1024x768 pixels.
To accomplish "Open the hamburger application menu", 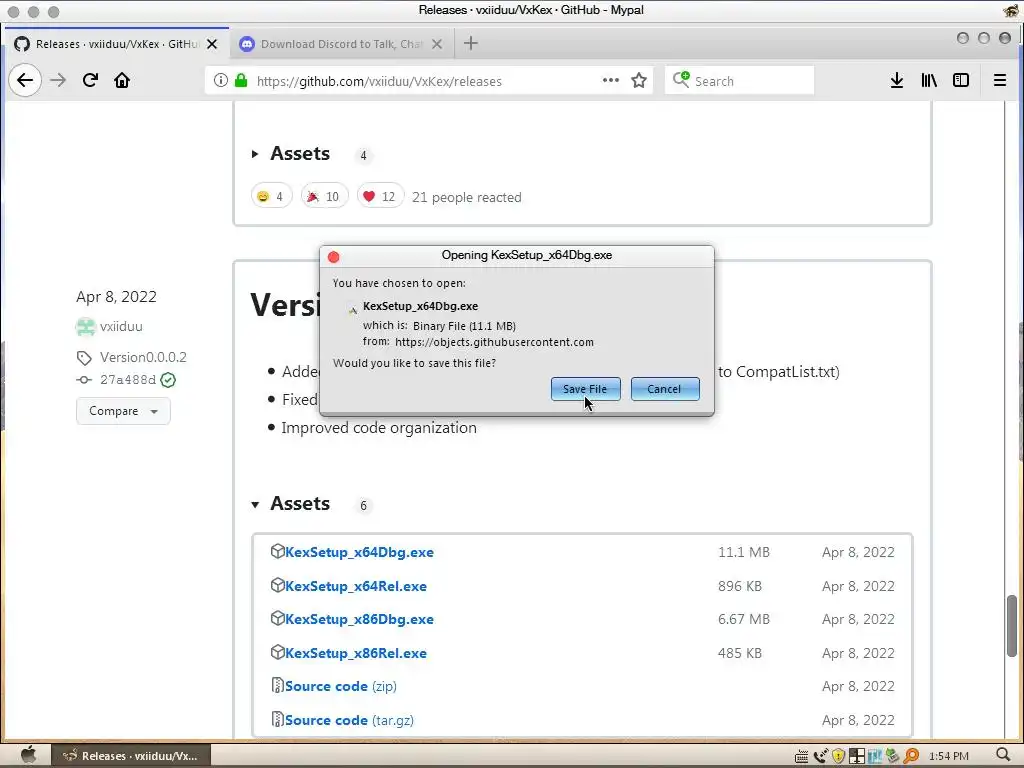I will point(999,80).
